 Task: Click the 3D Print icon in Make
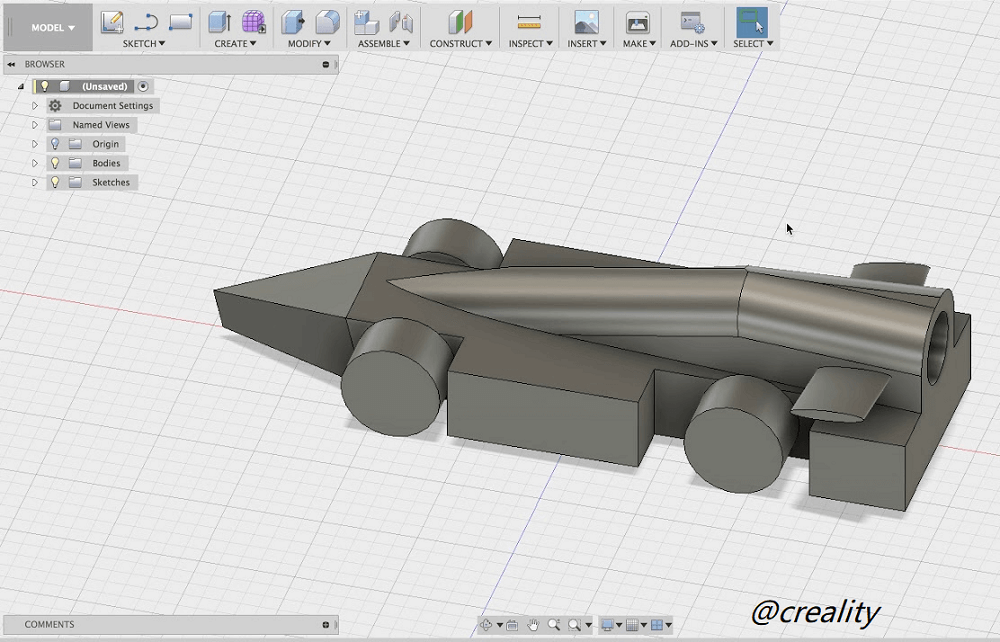pos(637,21)
